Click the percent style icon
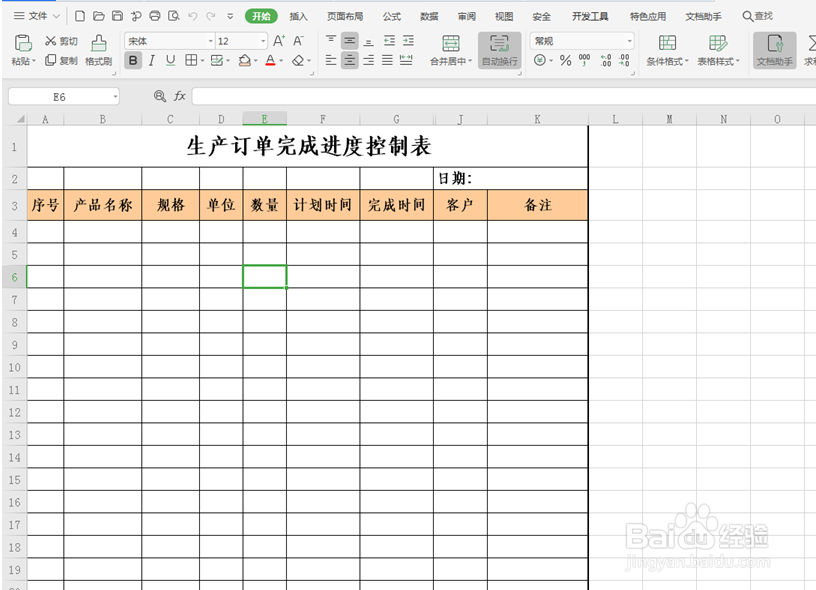816x590 pixels. [566, 61]
